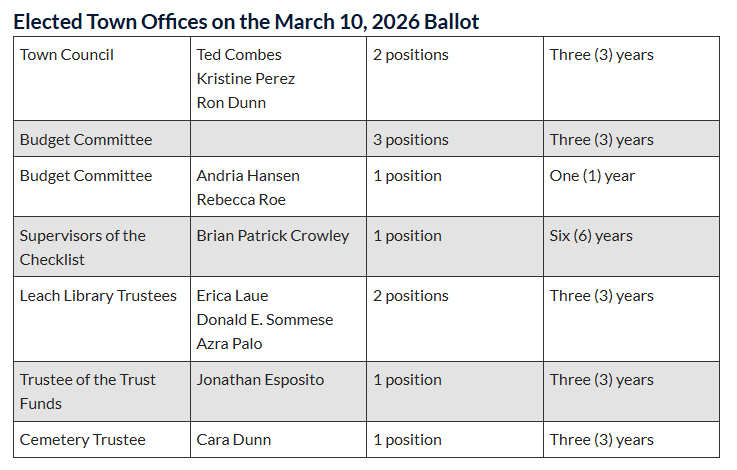737x470 pixels.
Task: Select the Cemetery Trustee office cell
Action: (83, 440)
